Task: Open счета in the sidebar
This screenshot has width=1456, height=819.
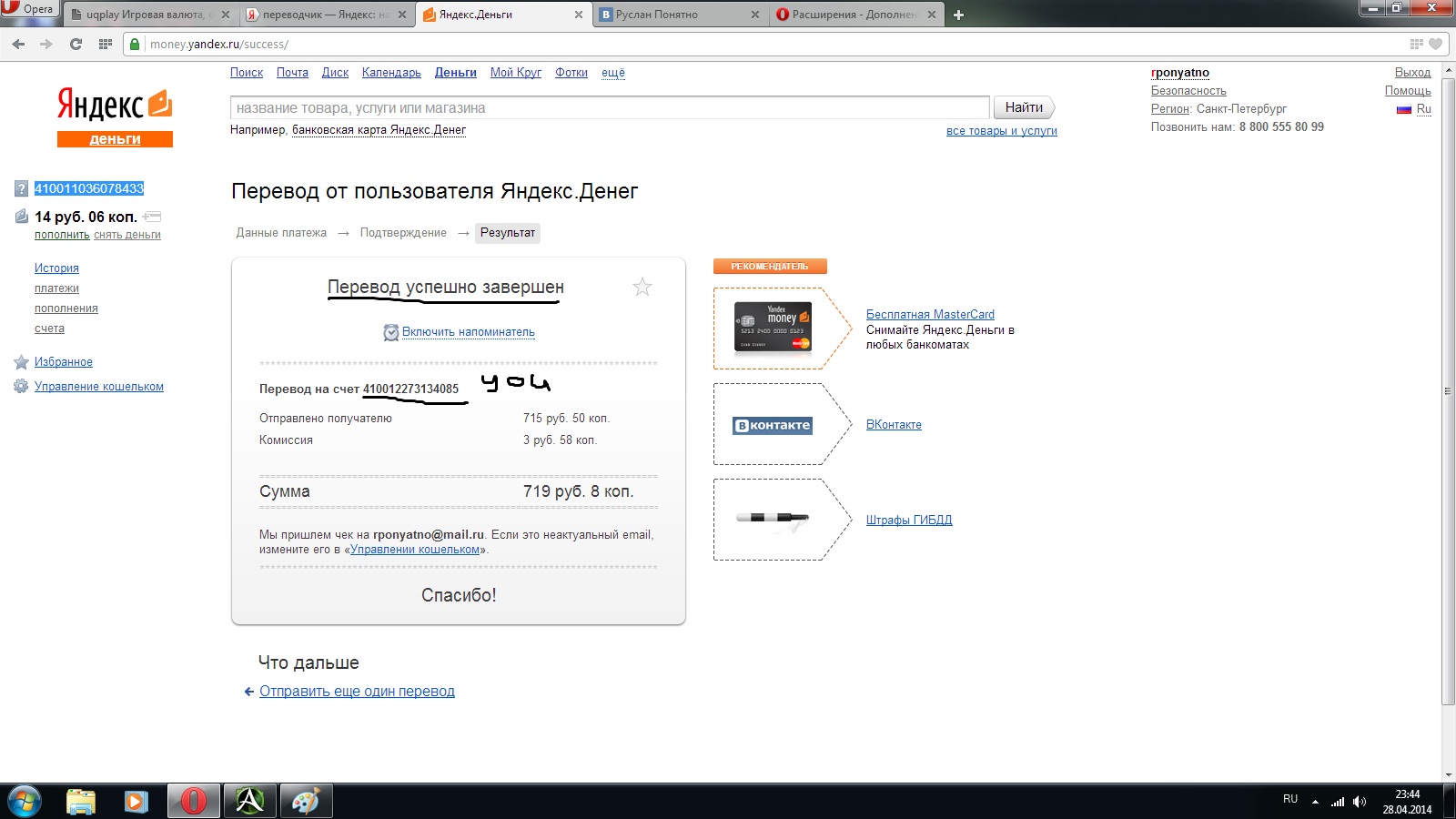Action: click(49, 329)
